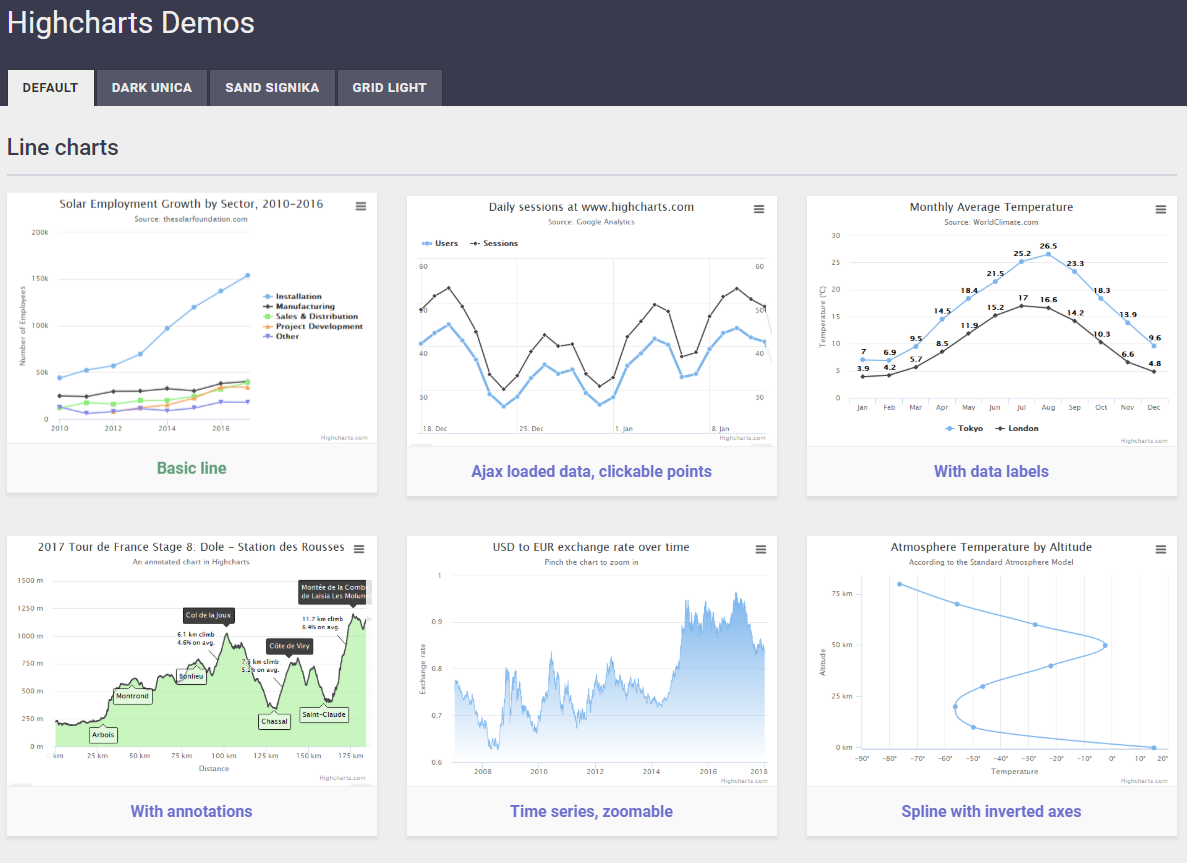This screenshot has width=1187, height=863.
Task: Open hamburger menu on Atmosphere Temperature chart
Action: click(x=1161, y=549)
